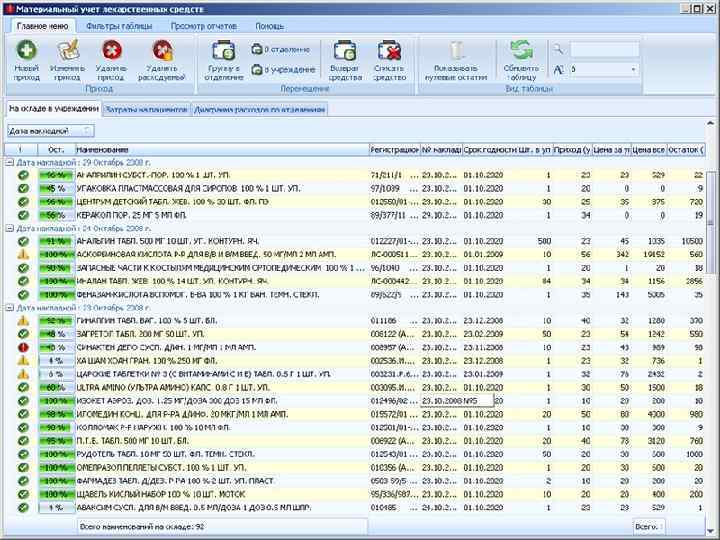Click the Новый приход icon
Screen dimensions: 720x540
click(x=26, y=51)
